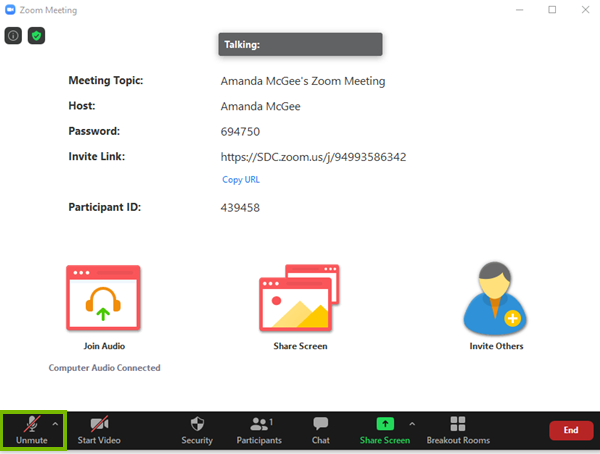Click the Join Audio headphone graphic

point(103,298)
